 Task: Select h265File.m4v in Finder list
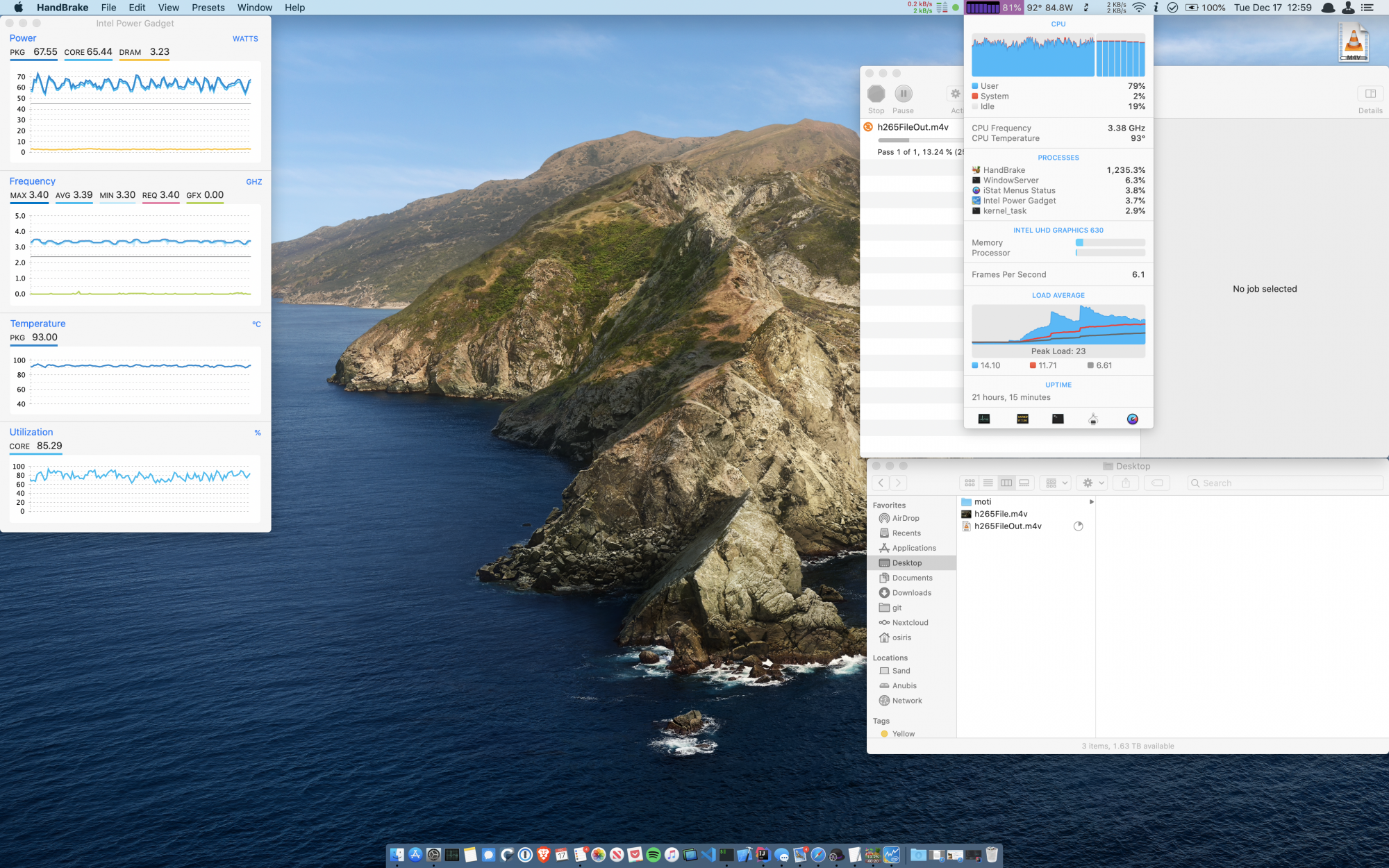[1000, 514]
